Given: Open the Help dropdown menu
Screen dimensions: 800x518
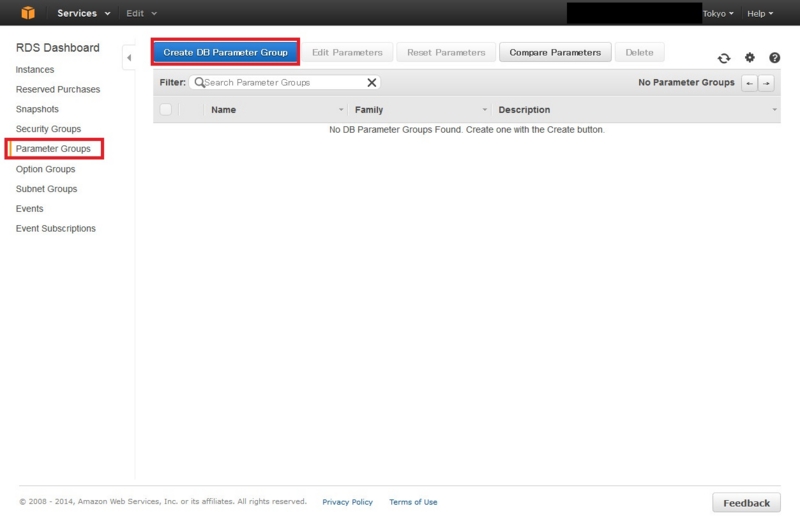Looking at the screenshot, I should (760, 14).
